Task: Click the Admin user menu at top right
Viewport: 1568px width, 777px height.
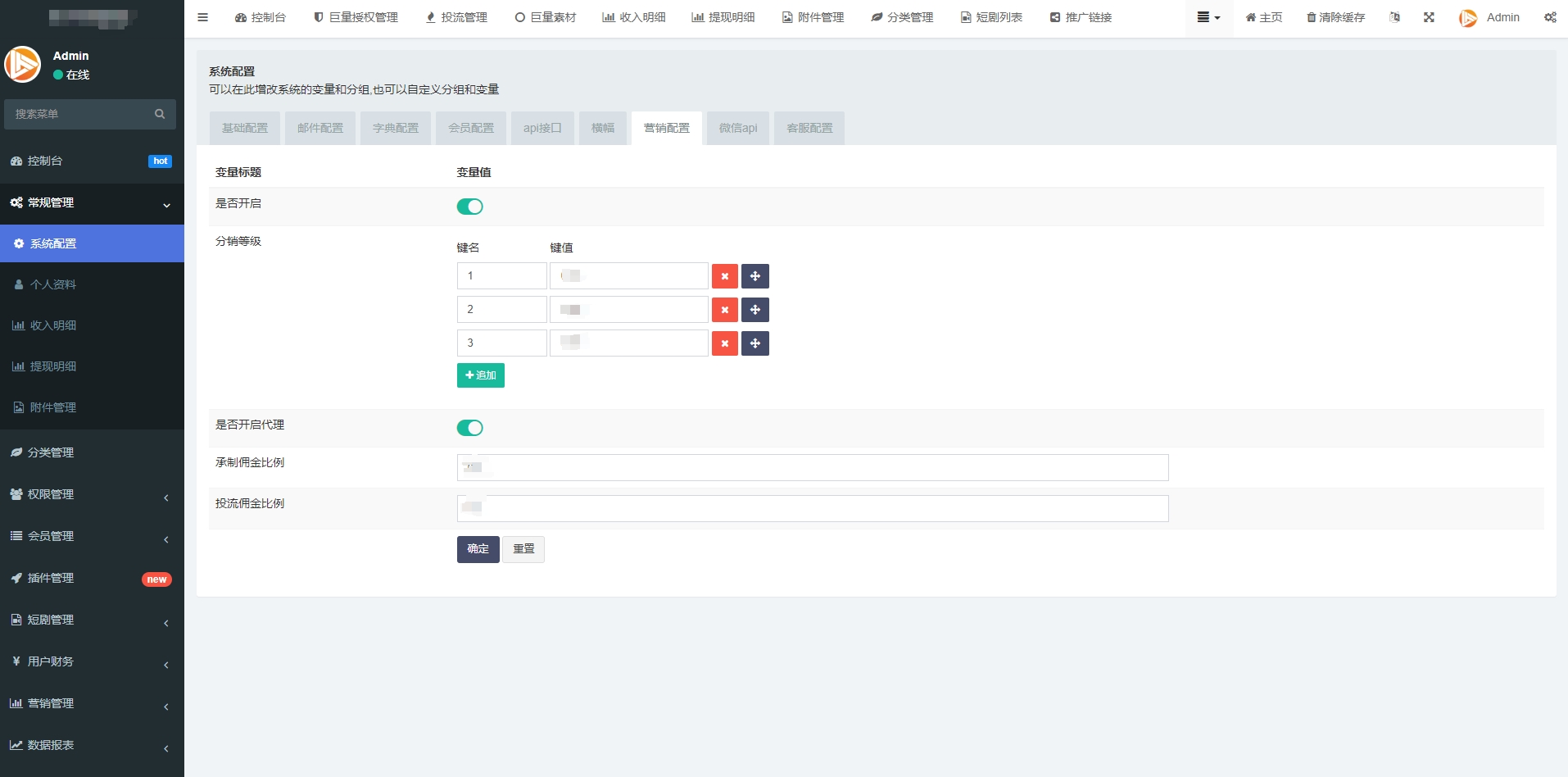Action: [1489, 17]
